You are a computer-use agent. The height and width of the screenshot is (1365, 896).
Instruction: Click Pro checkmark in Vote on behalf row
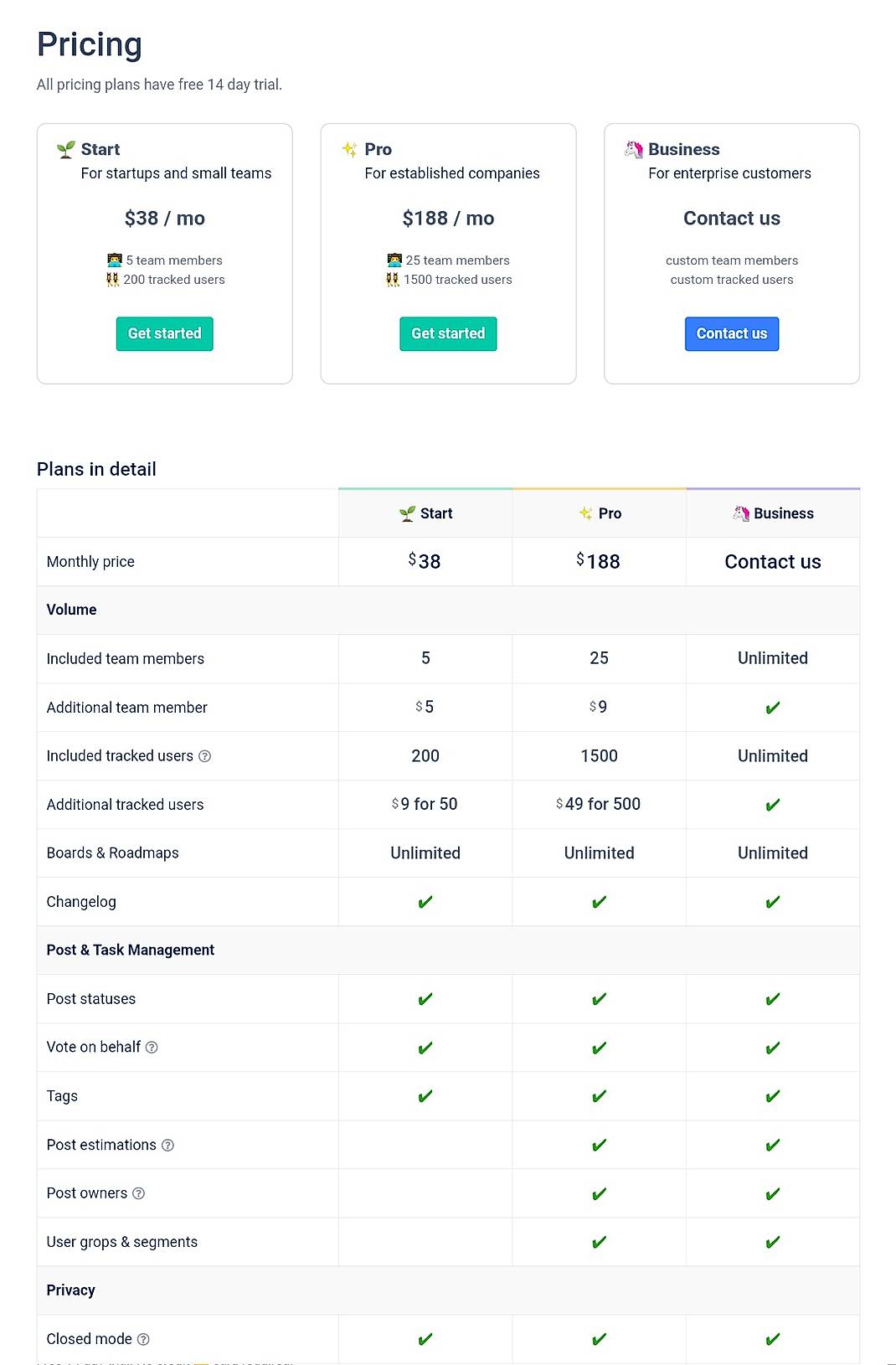pyautogui.click(x=599, y=1048)
